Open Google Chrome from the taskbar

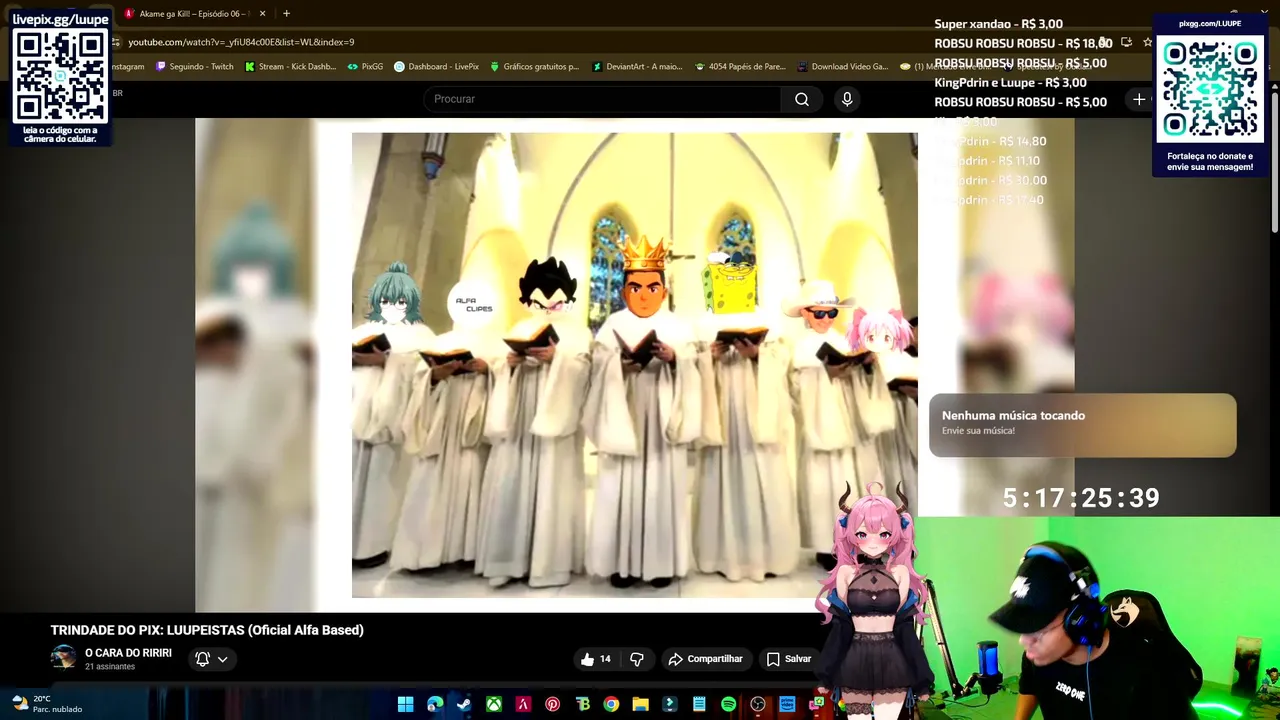tap(611, 704)
